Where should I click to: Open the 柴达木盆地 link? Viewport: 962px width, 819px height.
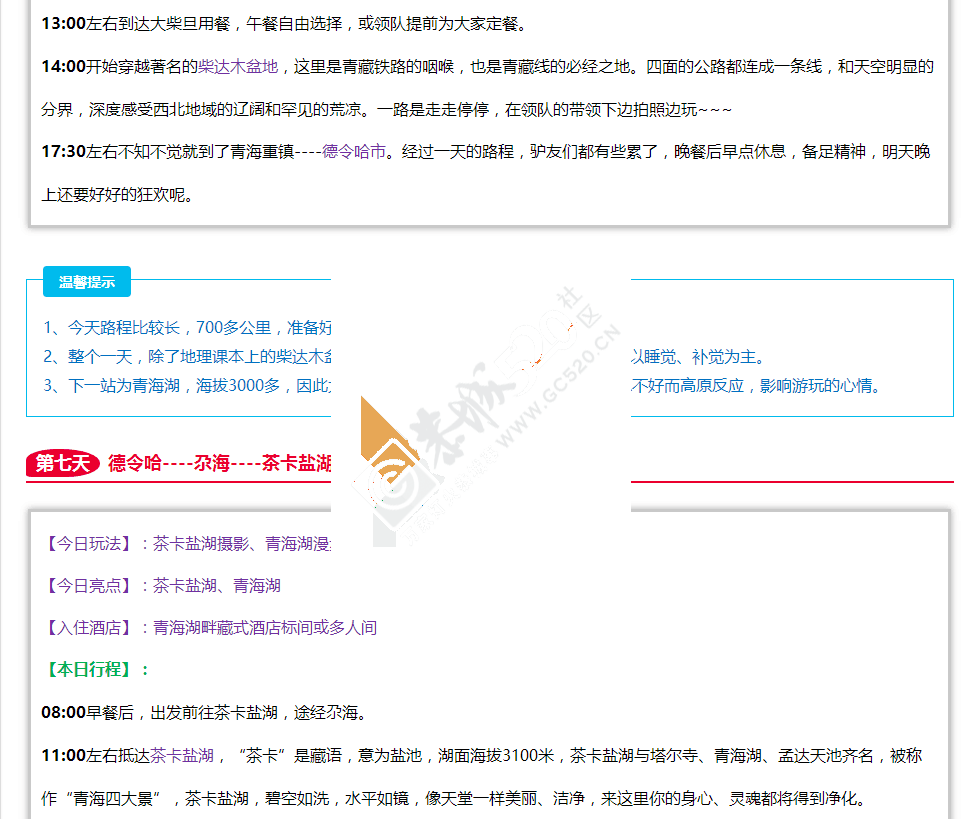click(238, 66)
